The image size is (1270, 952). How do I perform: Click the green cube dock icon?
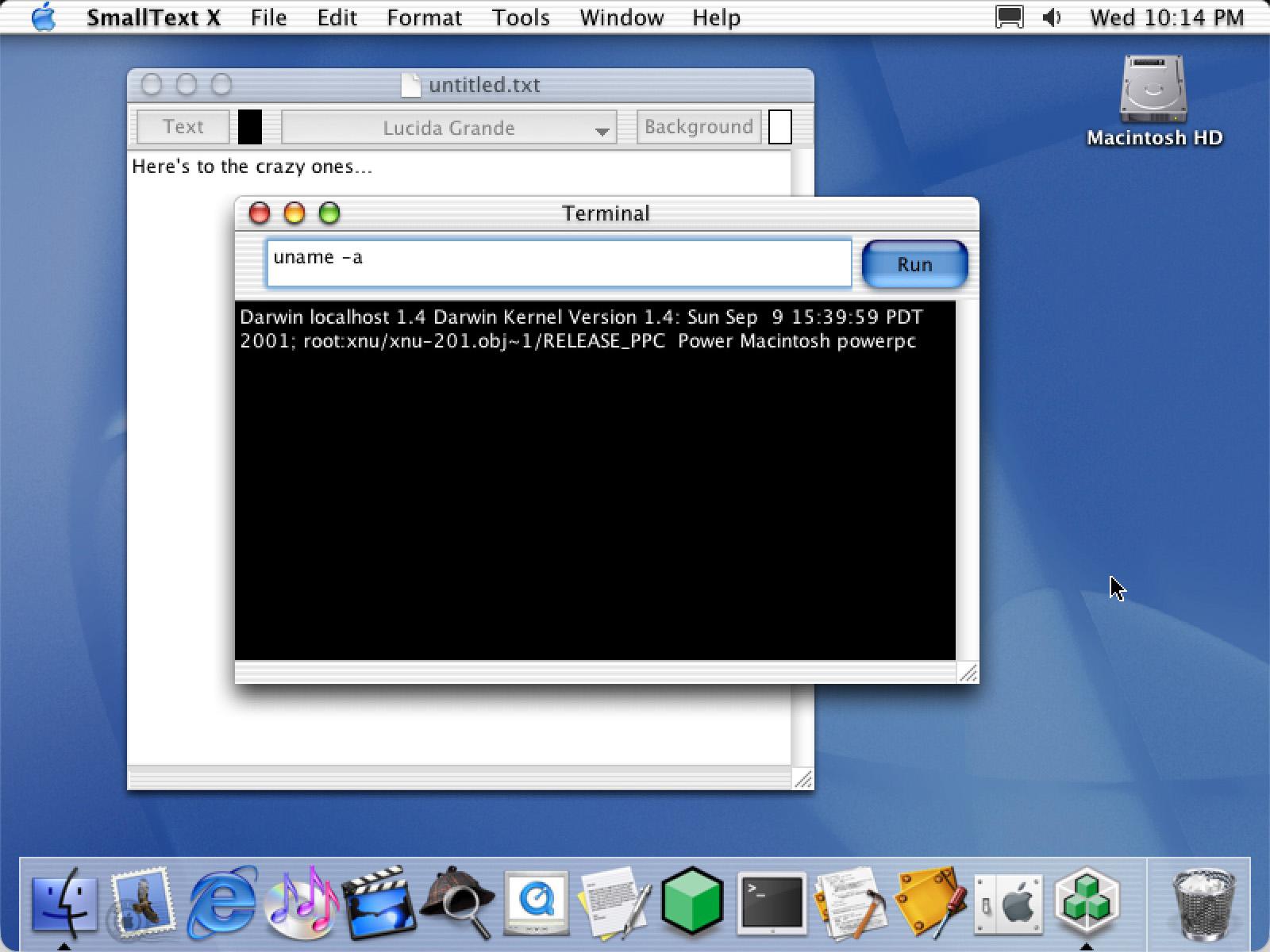(x=693, y=902)
